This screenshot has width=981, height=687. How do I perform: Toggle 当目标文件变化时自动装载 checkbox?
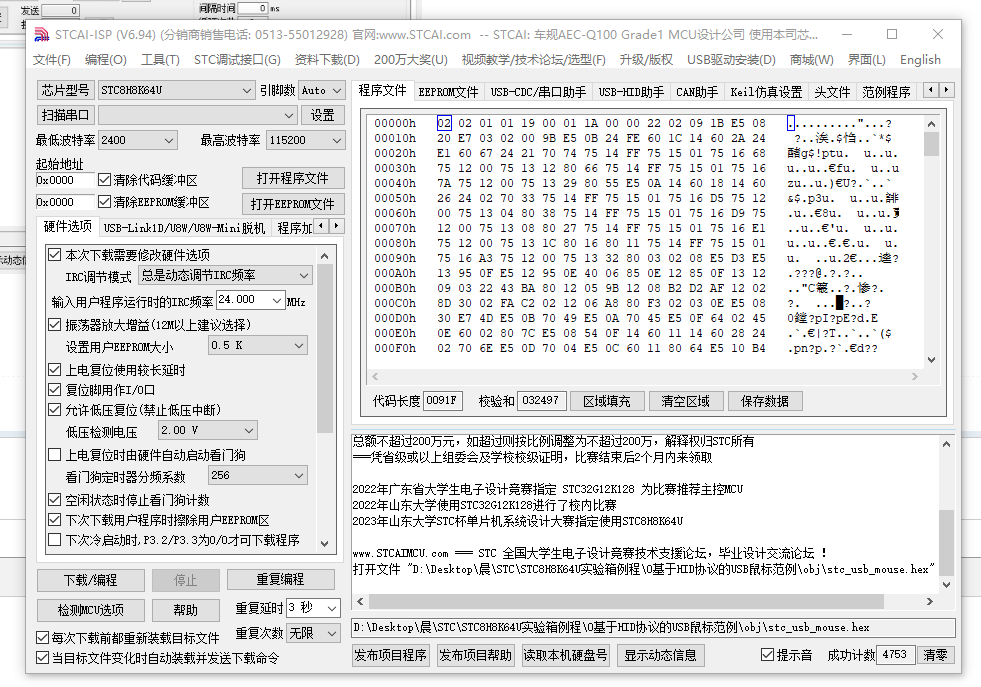coord(43,658)
